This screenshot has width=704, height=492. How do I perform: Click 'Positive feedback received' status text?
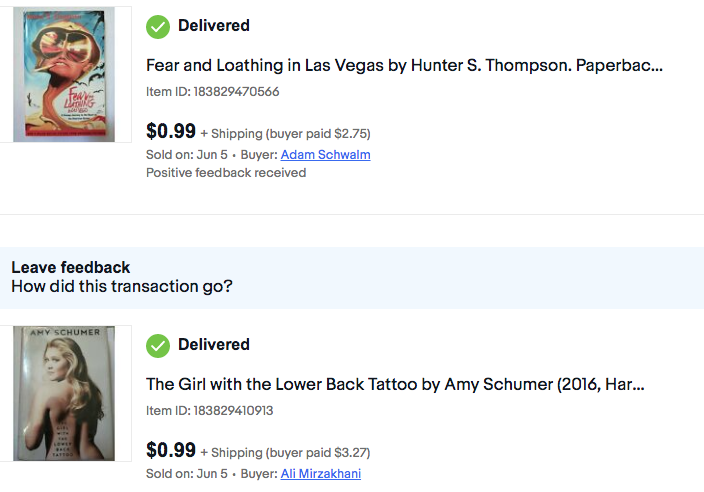[x=226, y=173]
